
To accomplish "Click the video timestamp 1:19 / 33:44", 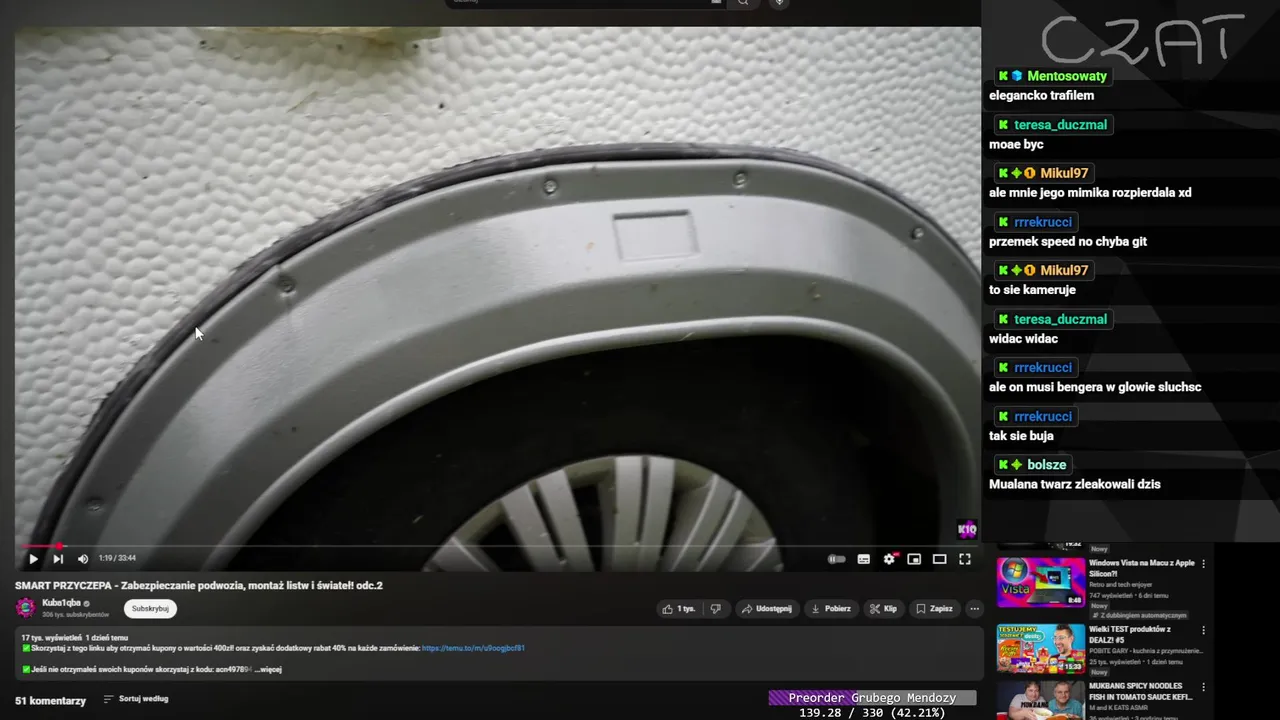I will pyautogui.click(x=117, y=558).
